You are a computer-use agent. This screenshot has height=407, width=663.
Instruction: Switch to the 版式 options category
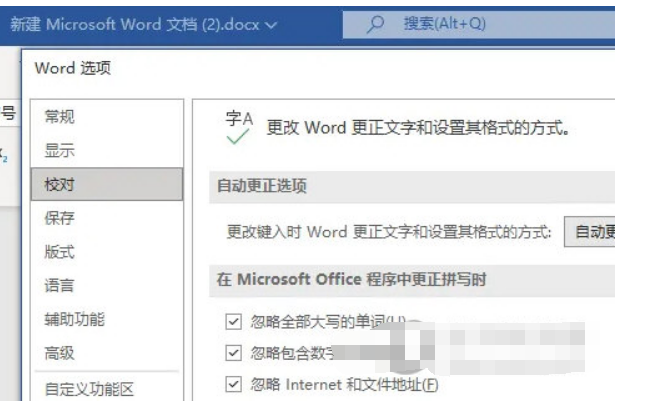(107, 252)
